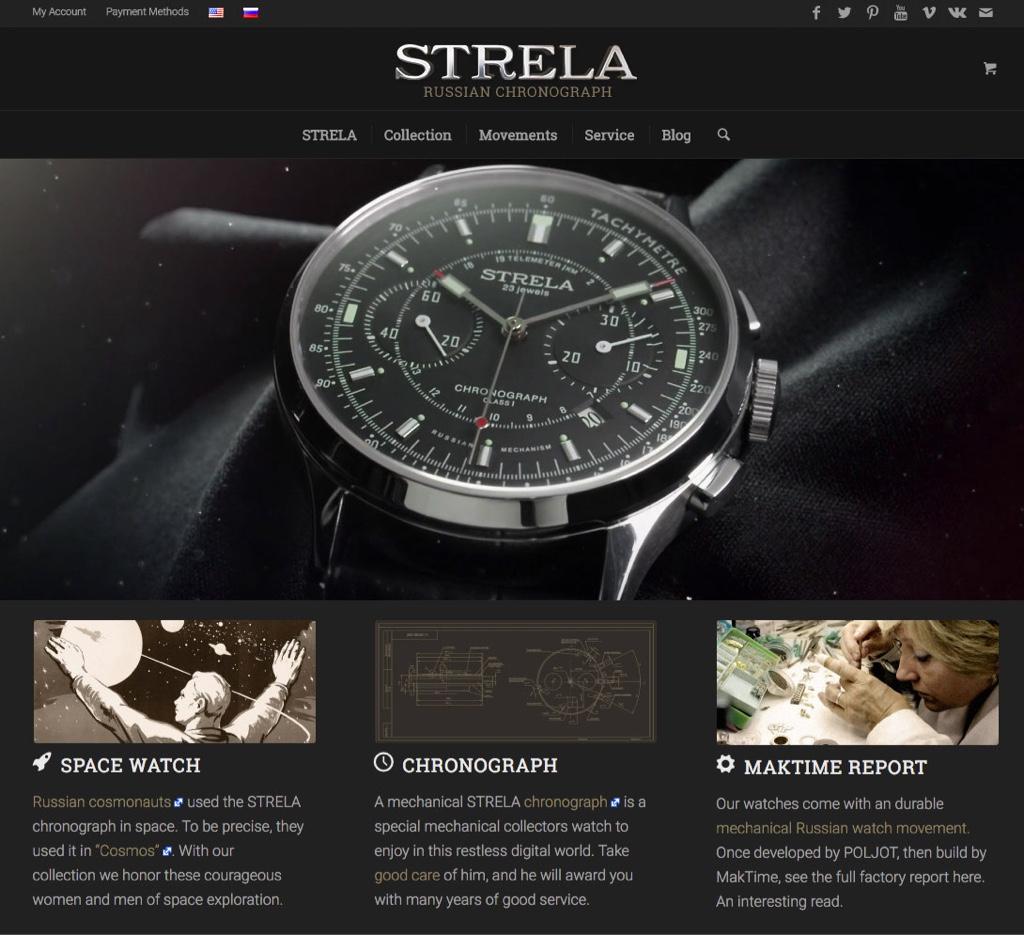Open the Collection menu item
The image size is (1024, 935).
417,135
